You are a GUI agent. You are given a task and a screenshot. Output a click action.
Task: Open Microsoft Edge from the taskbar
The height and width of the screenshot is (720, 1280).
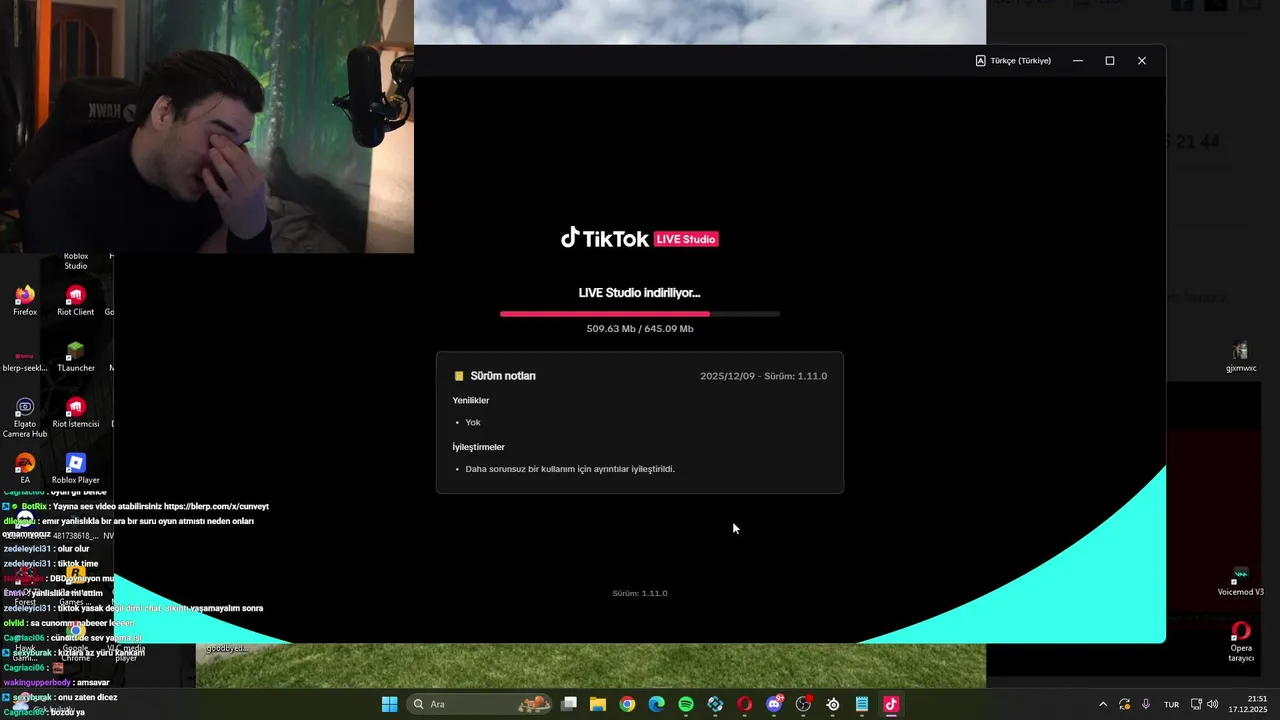tap(656, 704)
